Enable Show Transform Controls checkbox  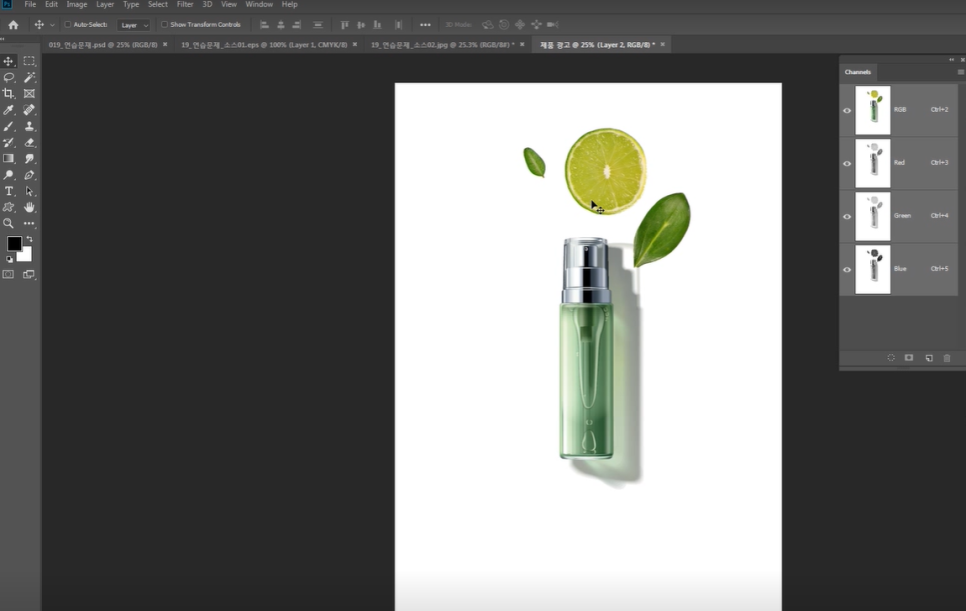pyautogui.click(x=164, y=25)
